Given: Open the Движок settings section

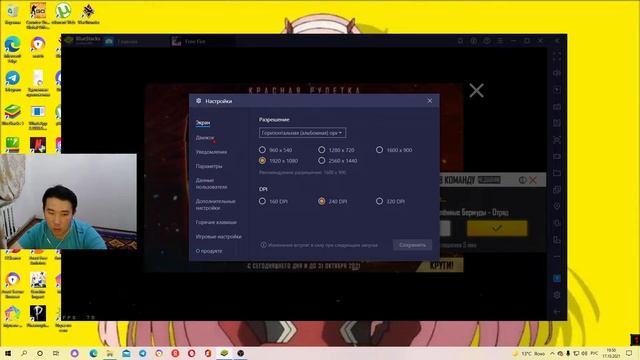Looking at the screenshot, I should (204, 138).
